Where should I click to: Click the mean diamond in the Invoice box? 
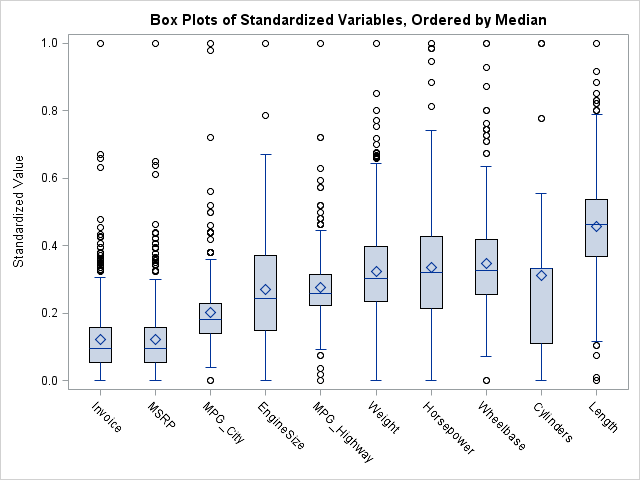(x=100, y=340)
